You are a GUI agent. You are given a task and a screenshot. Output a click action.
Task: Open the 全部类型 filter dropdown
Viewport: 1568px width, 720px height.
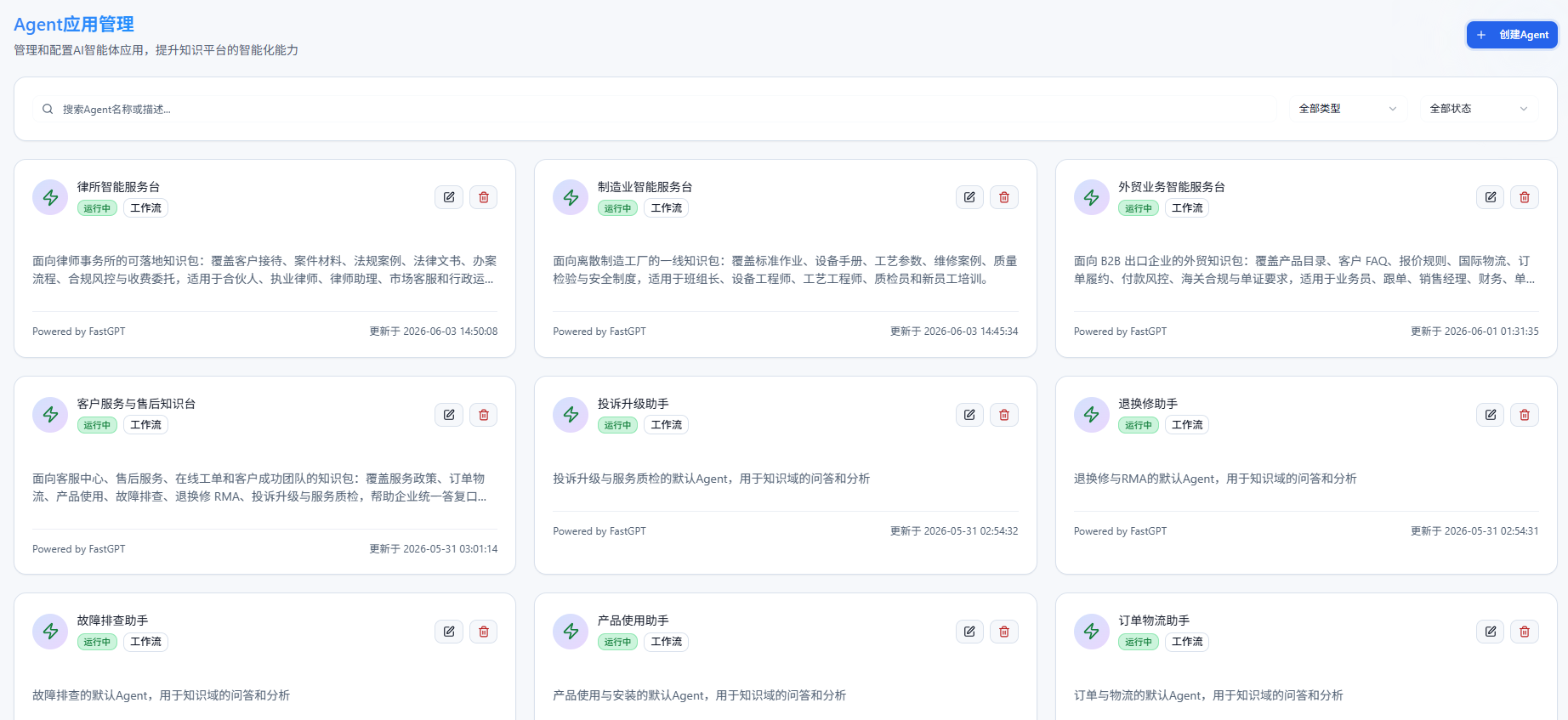coord(1348,109)
